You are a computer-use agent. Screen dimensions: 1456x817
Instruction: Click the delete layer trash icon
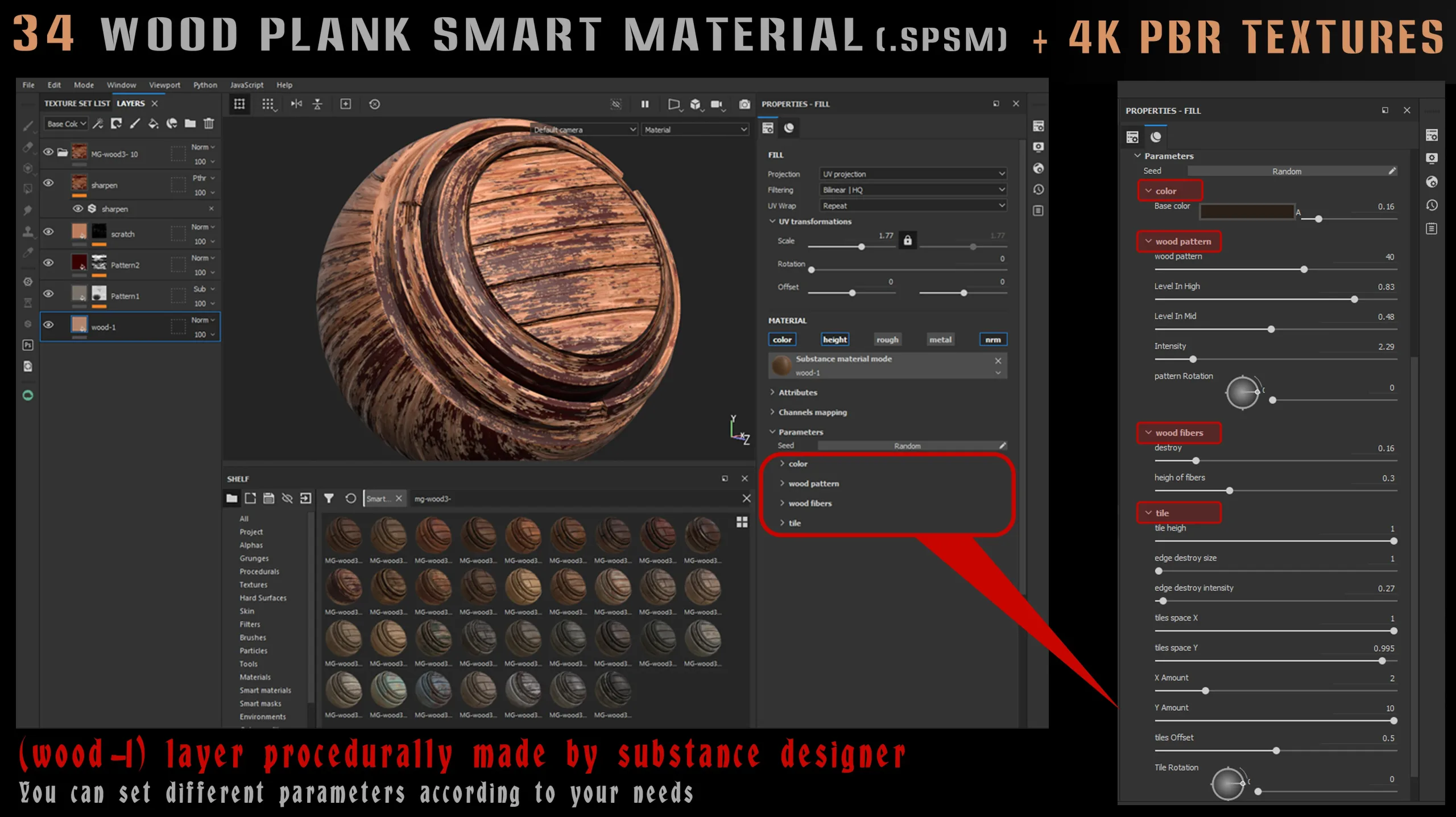209,123
